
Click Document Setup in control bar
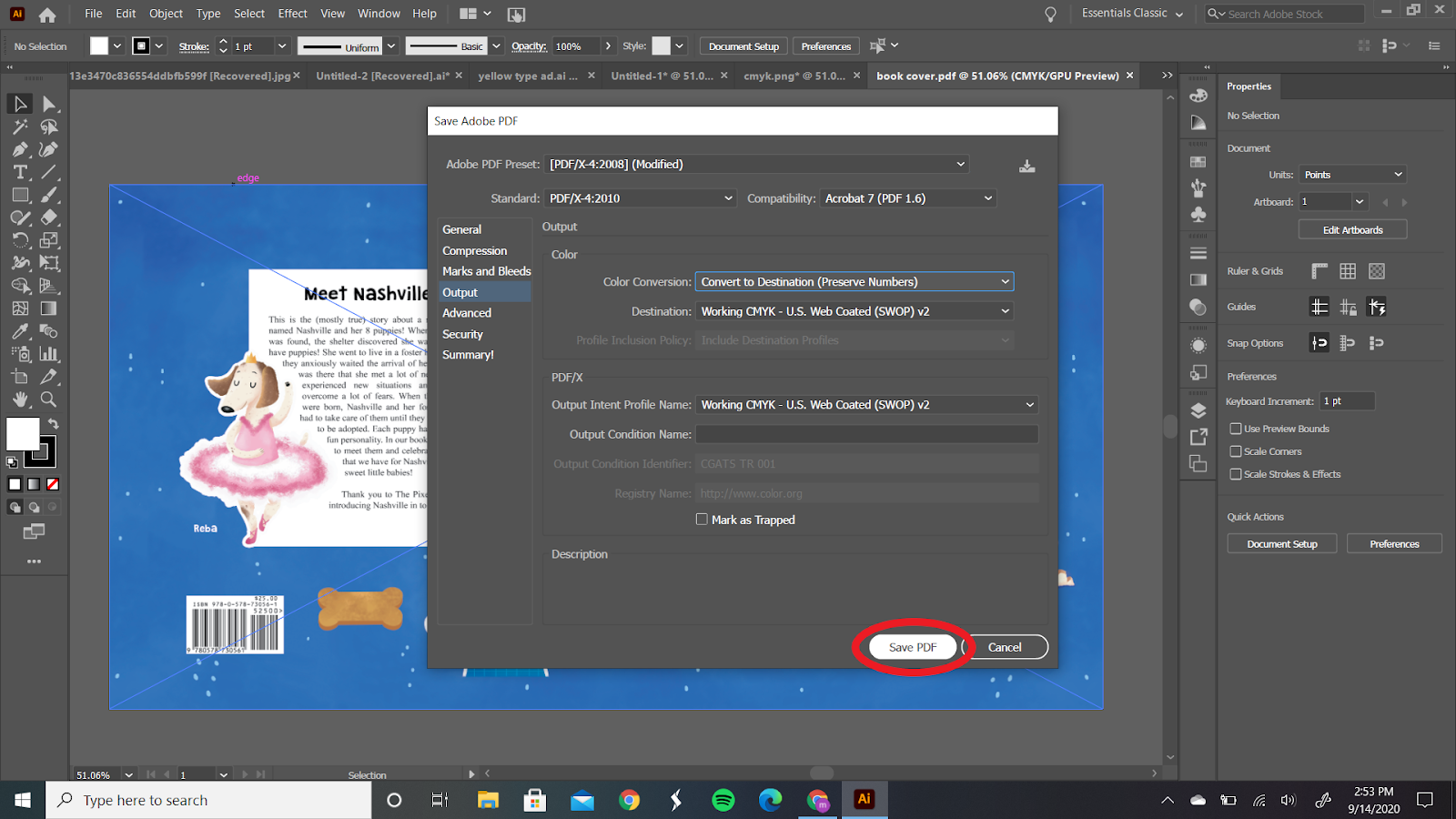tap(743, 46)
